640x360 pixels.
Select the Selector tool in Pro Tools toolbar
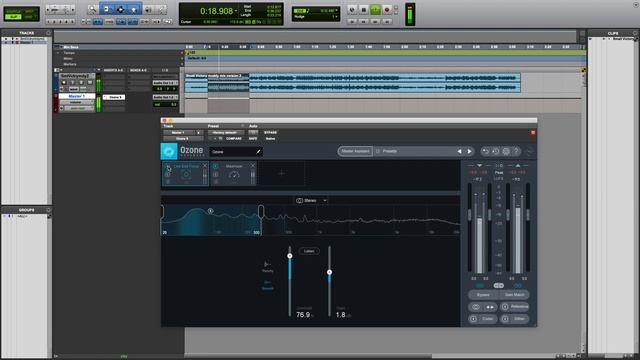pyautogui.click(x=120, y=9)
